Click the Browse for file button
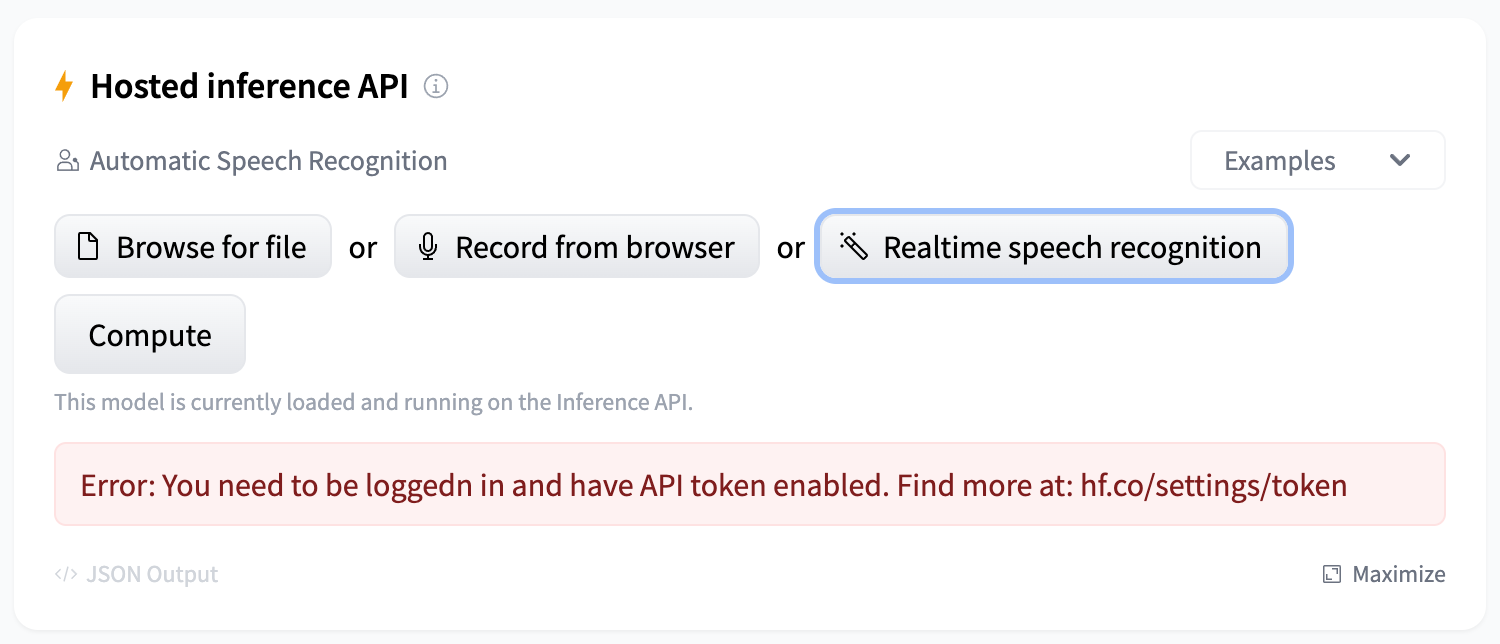Image resolution: width=1500 pixels, height=644 pixels. point(192,246)
